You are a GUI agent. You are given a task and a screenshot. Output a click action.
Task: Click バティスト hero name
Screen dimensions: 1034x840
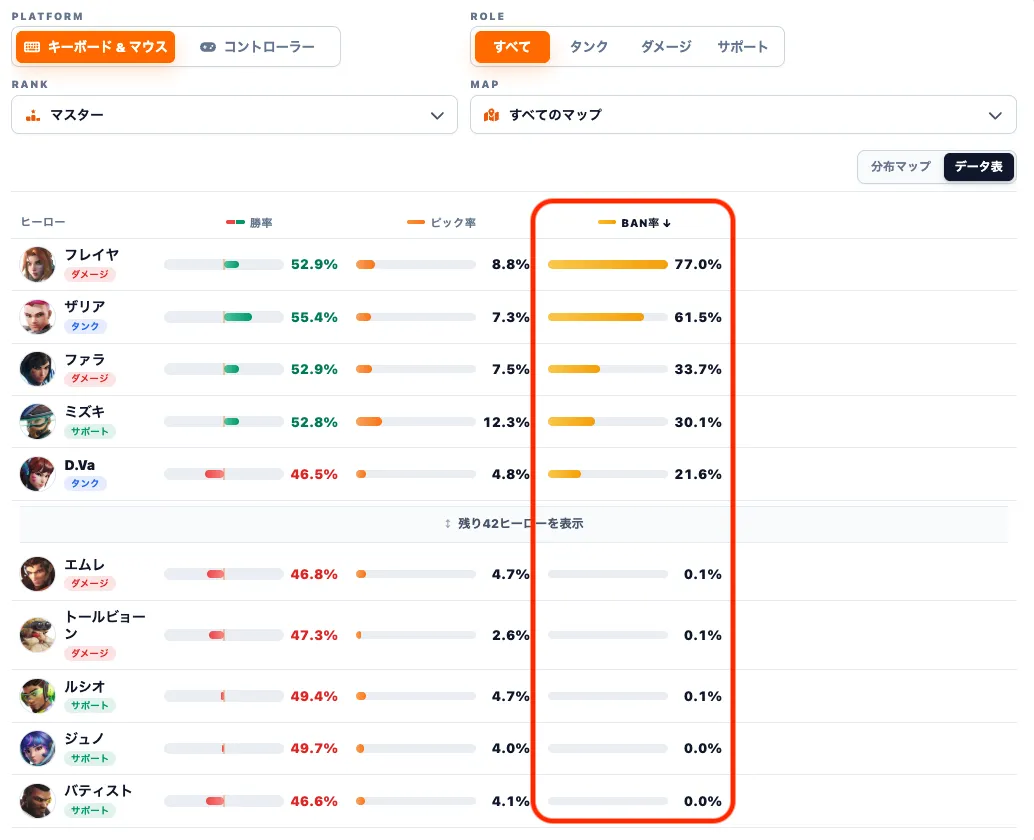click(98, 791)
